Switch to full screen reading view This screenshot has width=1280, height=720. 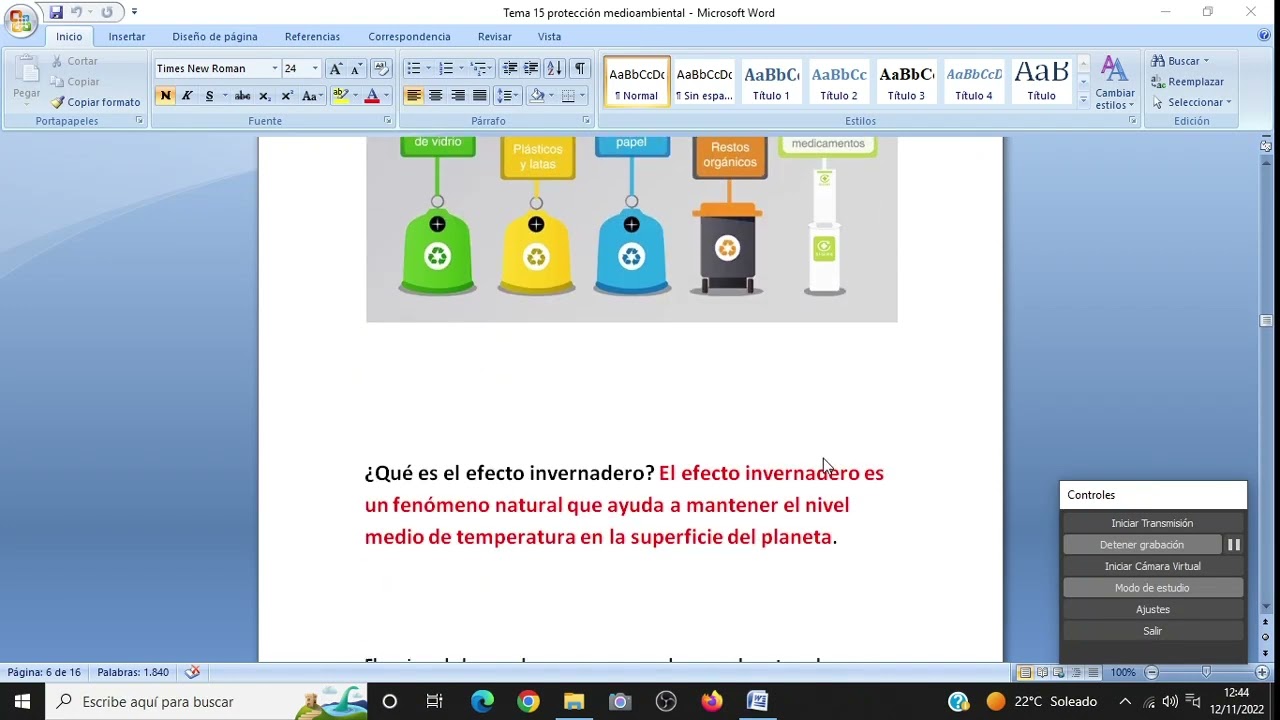1042,673
